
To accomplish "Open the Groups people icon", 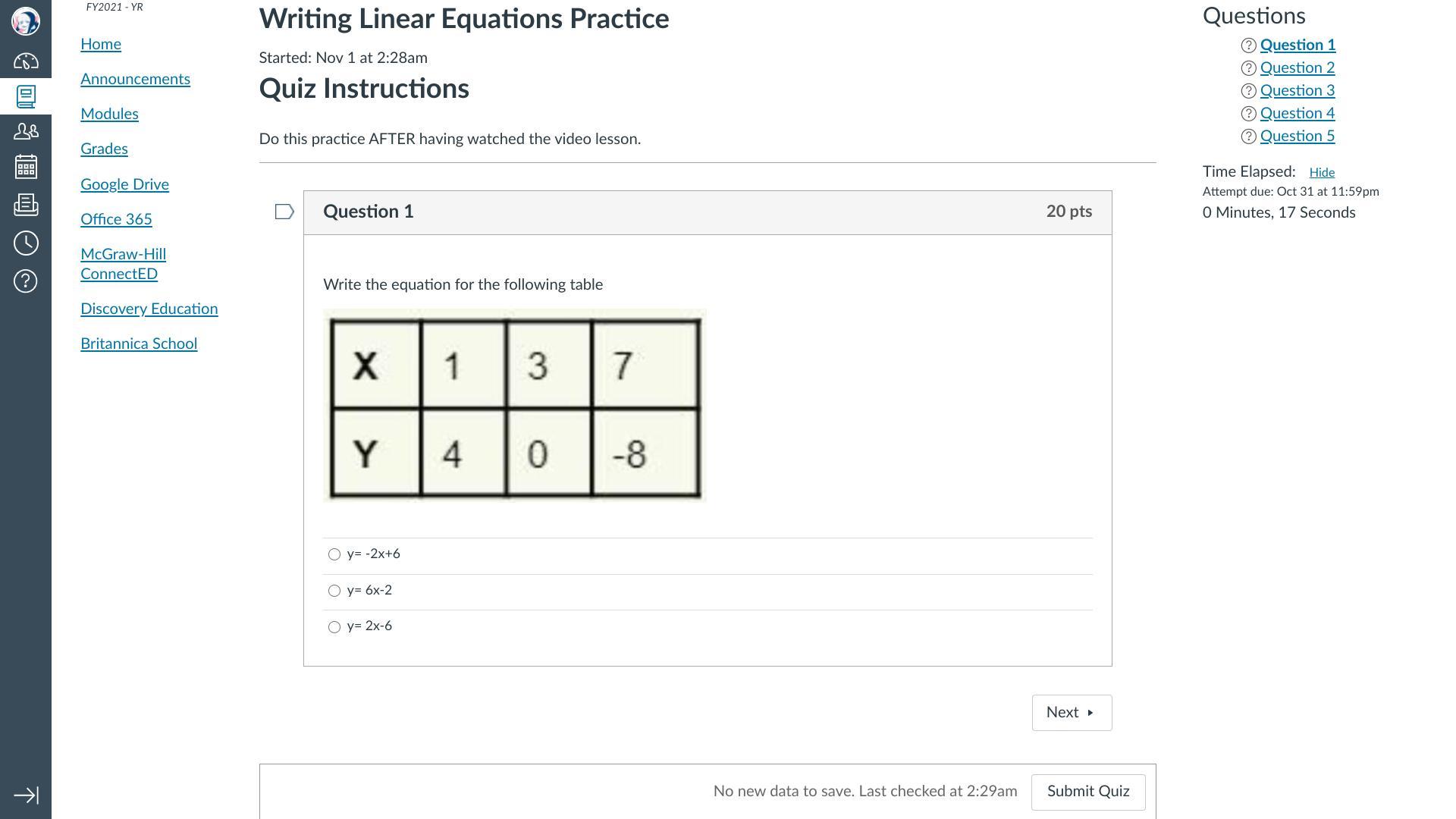I will pos(26,131).
